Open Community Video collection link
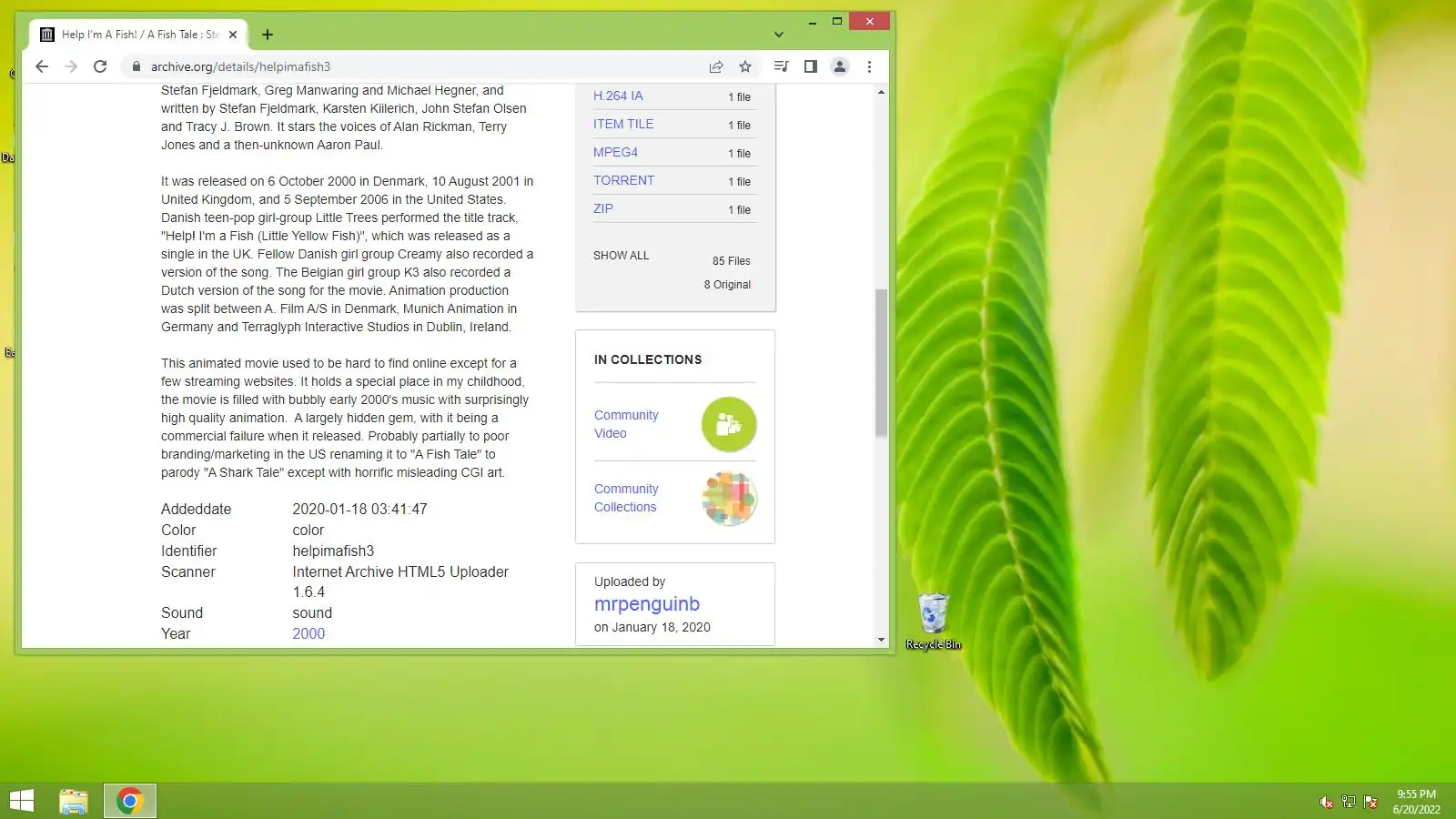Screen dimensions: 1456x819 [x=626, y=424]
